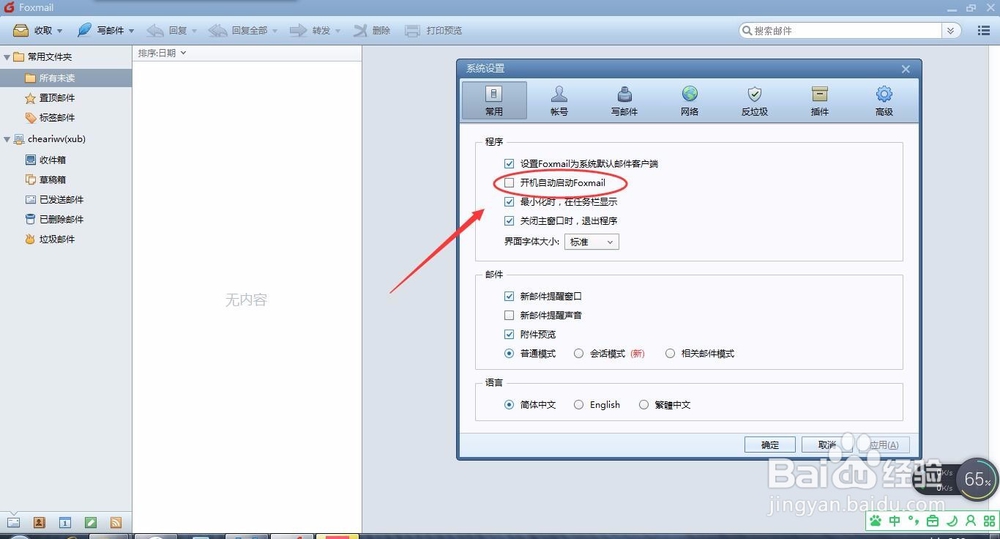The width and height of the screenshot is (1000, 539).
Task: Click the 中 input method tray icon
Action: [895, 521]
